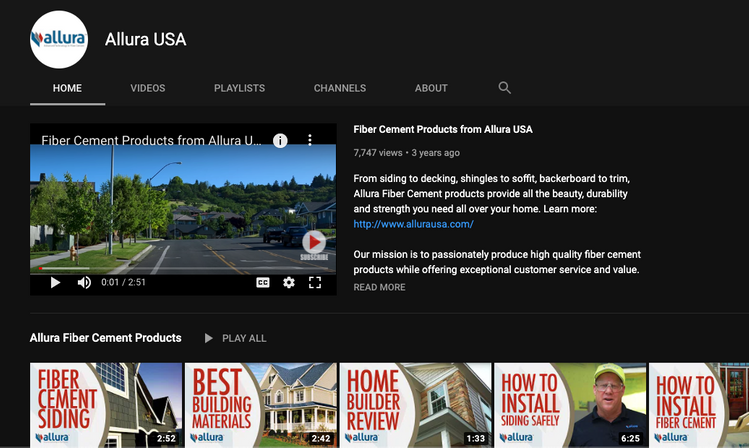Viewport: 749px width, 448px height.
Task: Click the Allura channel avatar logo
Action: click(59, 40)
